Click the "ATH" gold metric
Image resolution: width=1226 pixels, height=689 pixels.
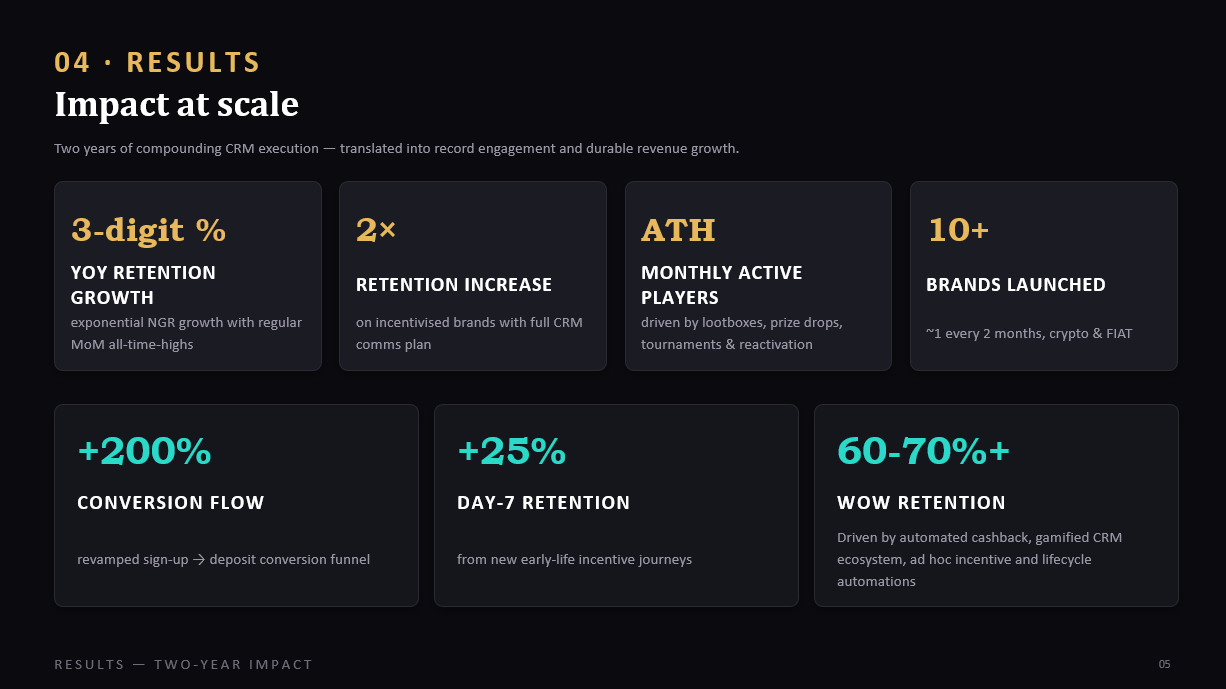[x=678, y=230]
